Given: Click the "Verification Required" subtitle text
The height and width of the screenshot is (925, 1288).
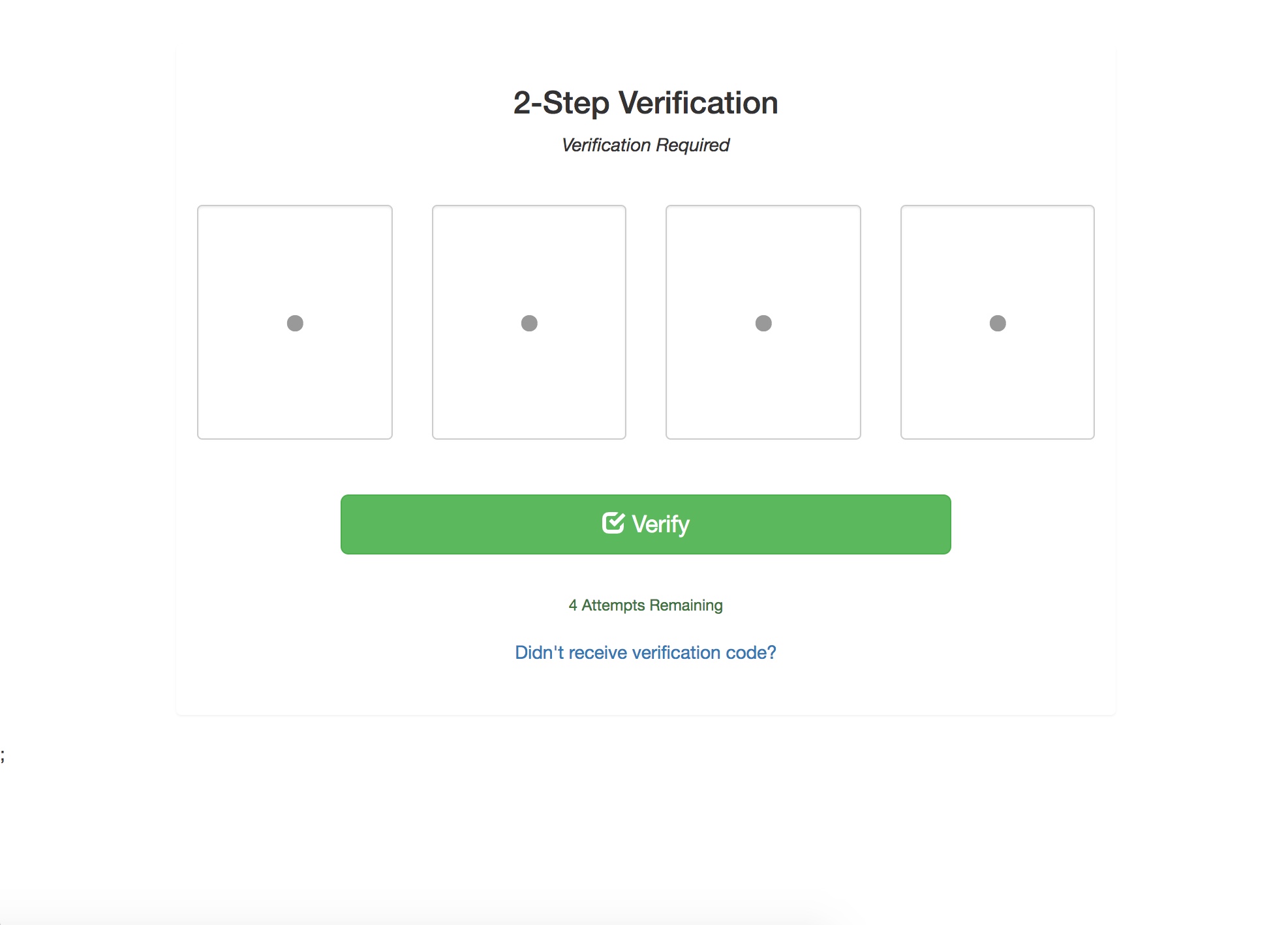Looking at the screenshot, I should 646,145.
